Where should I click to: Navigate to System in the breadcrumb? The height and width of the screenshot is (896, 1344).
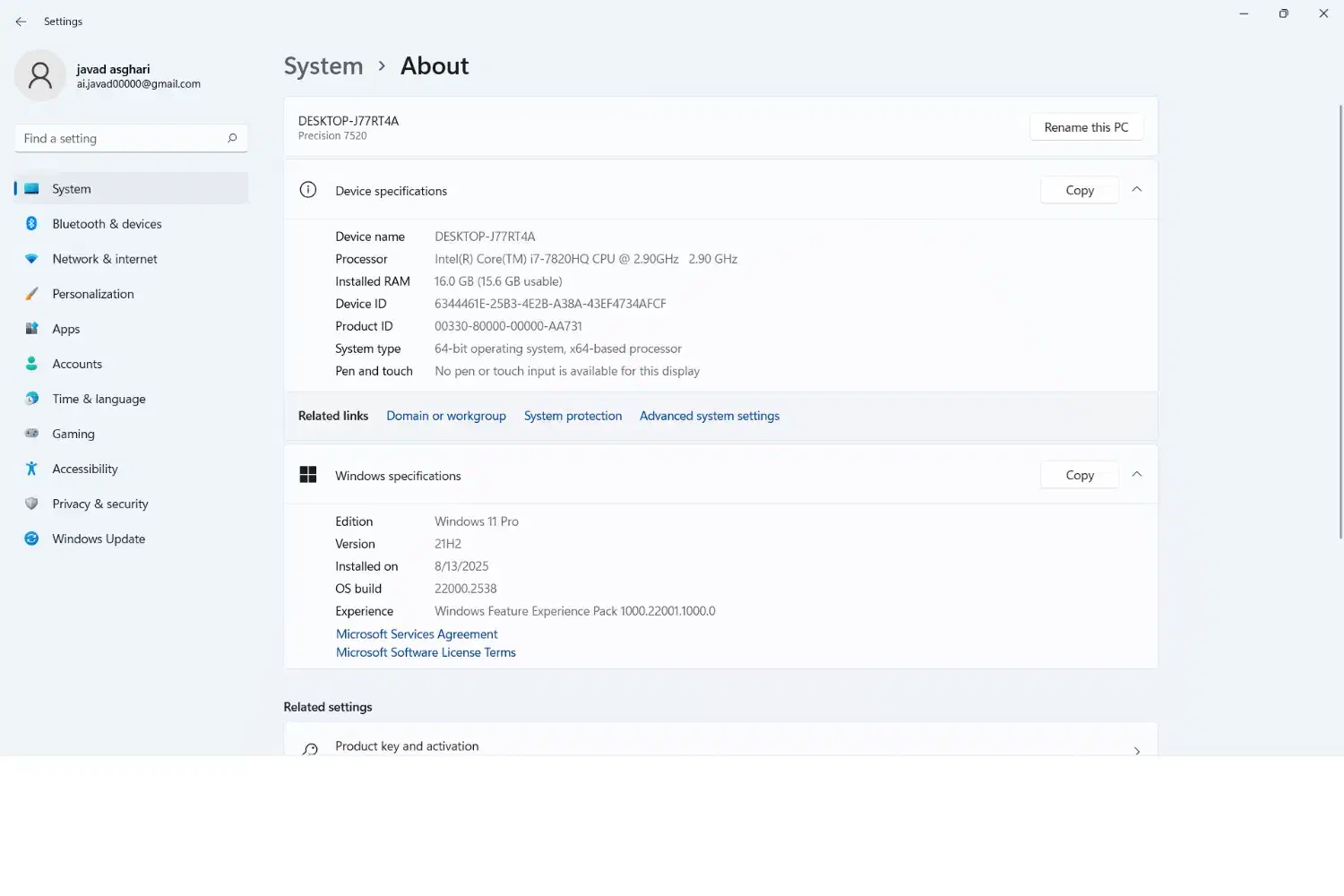[x=323, y=66]
